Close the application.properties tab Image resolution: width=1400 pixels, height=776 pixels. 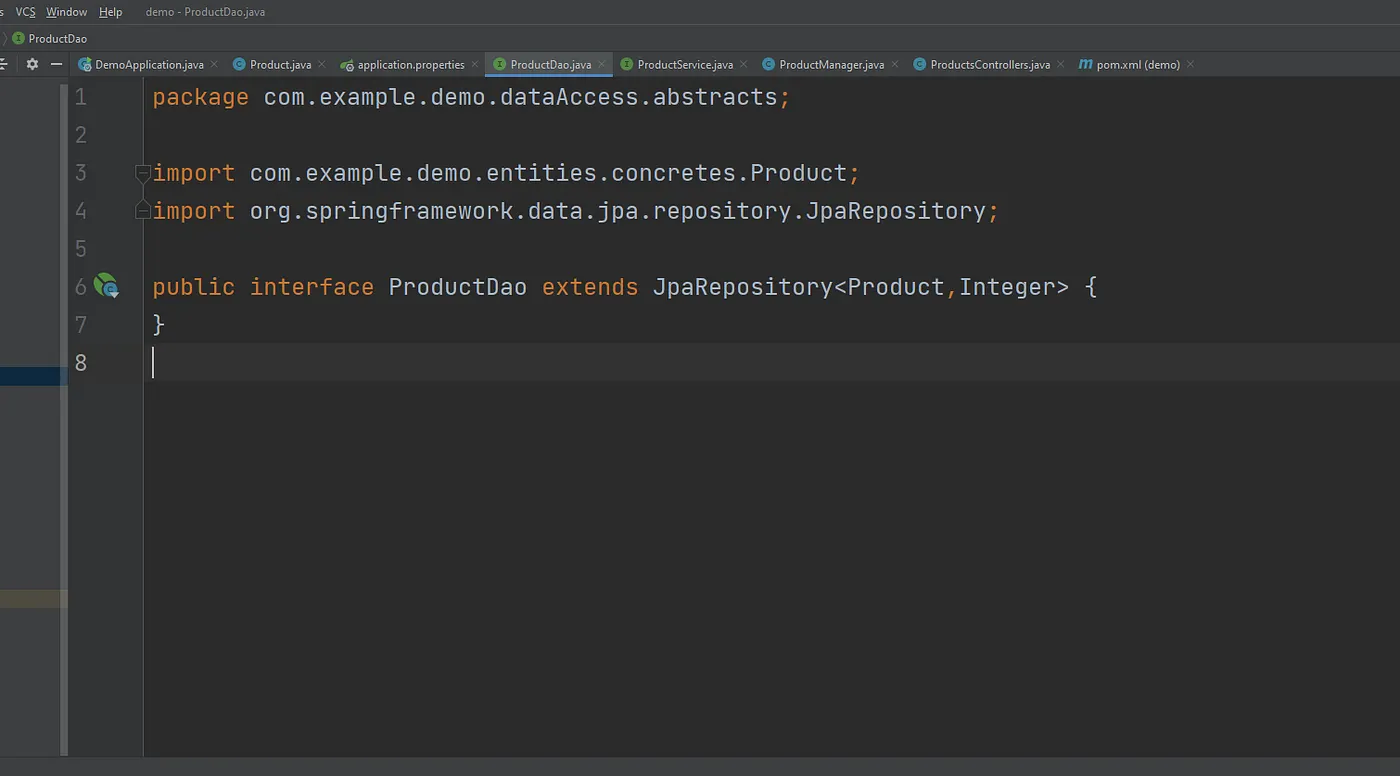click(475, 65)
